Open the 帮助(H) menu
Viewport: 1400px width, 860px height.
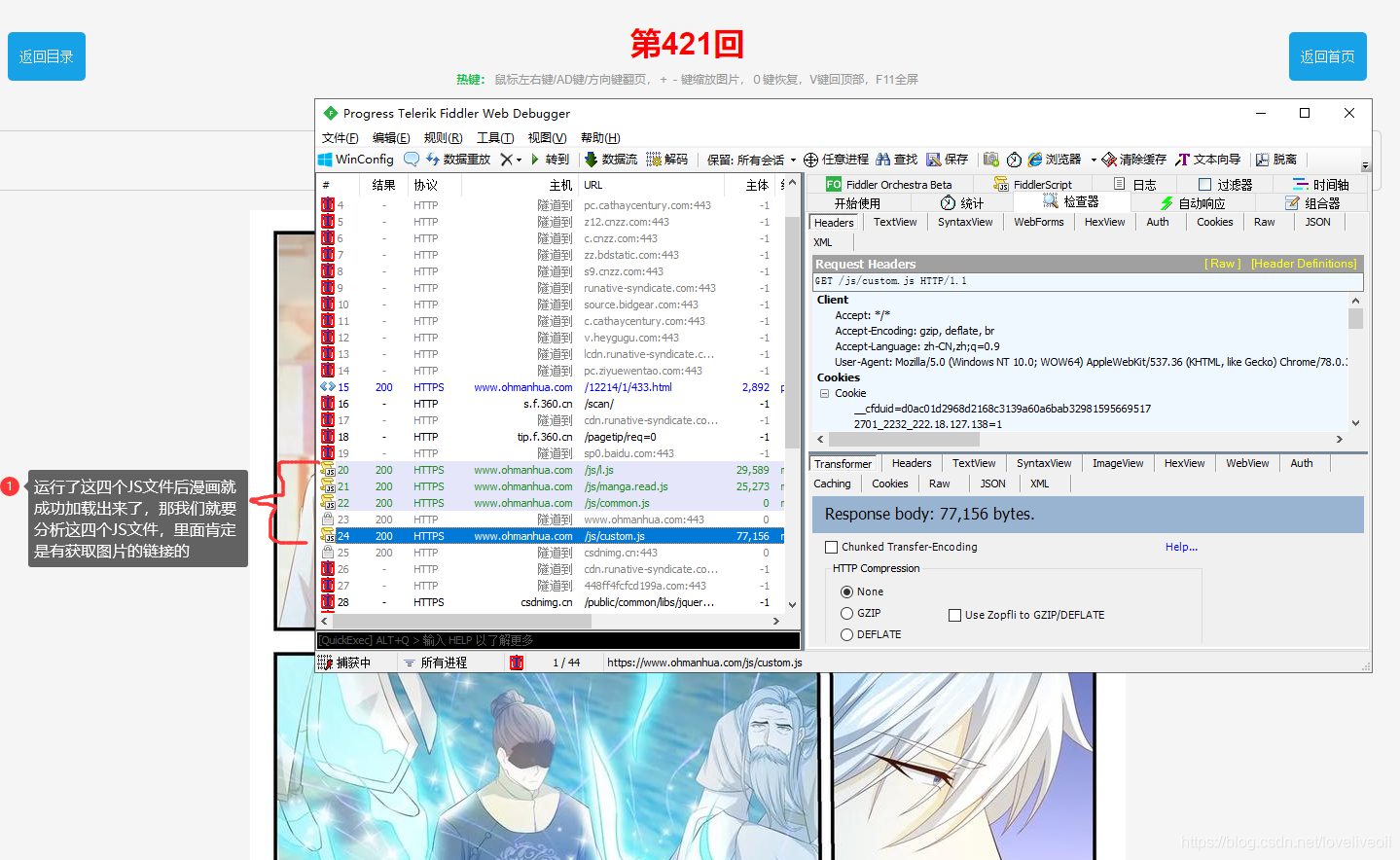coord(600,138)
